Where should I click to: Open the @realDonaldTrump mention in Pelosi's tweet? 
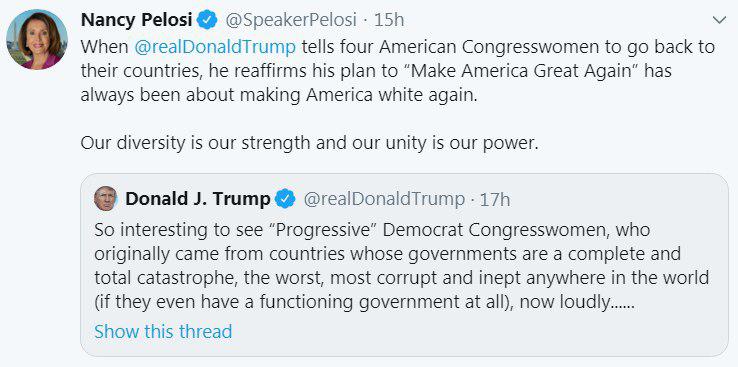(215, 47)
